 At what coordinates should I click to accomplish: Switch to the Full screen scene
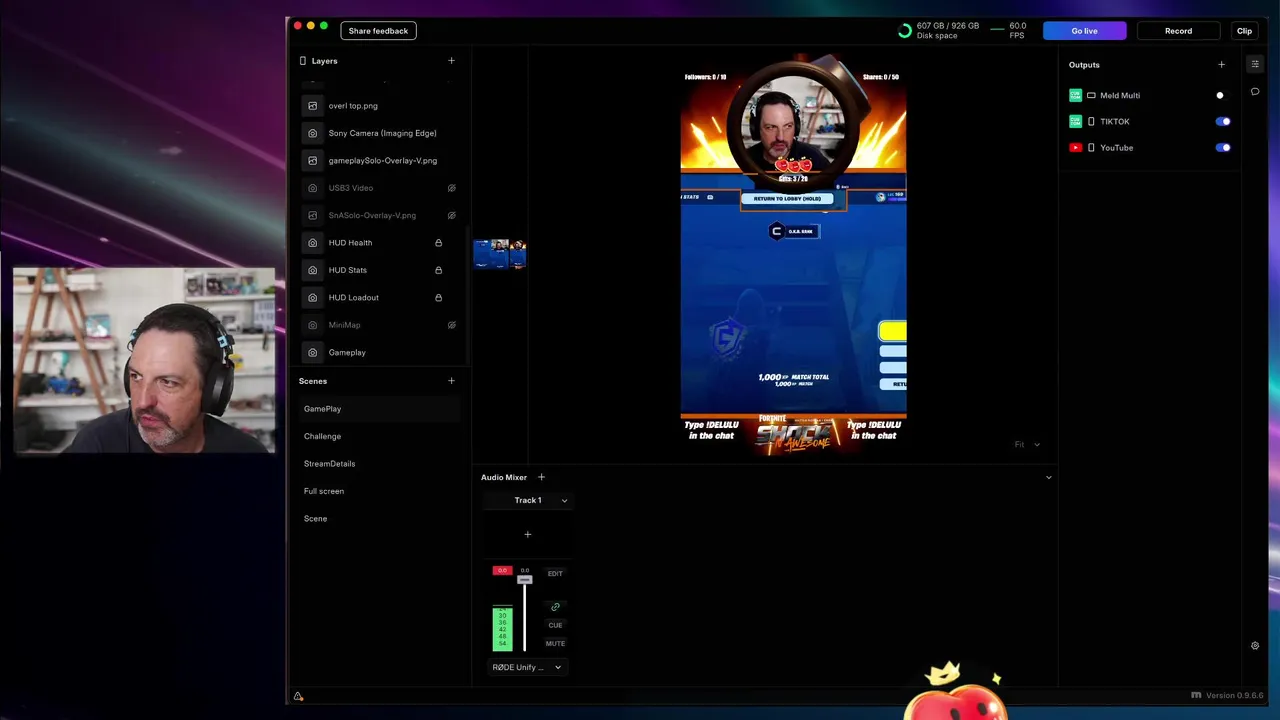(379, 491)
